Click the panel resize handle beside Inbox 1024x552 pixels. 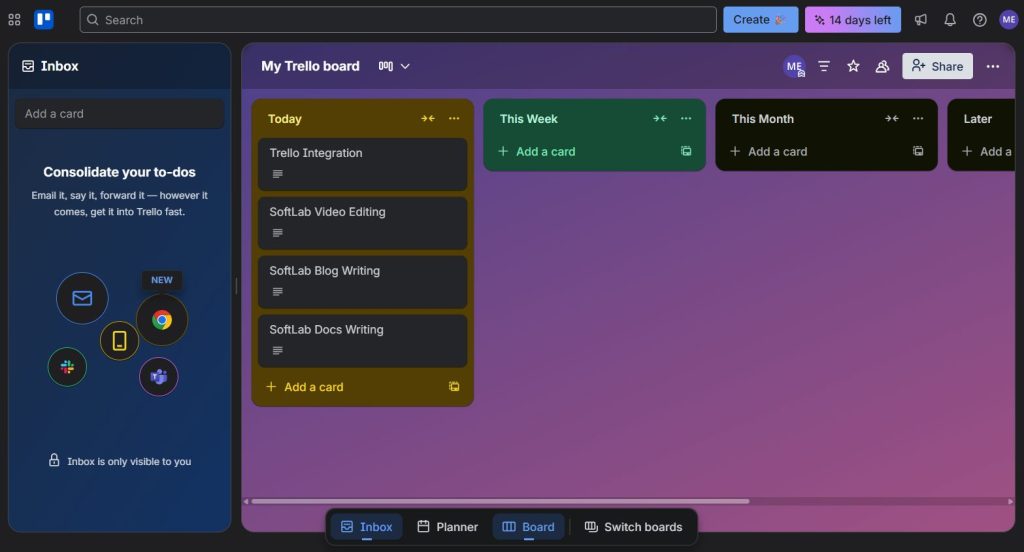tap(236, 286)
